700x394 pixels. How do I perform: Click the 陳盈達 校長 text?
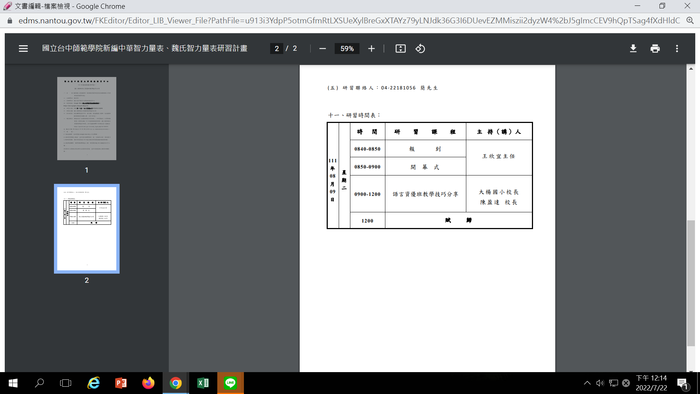click(499, 202)
